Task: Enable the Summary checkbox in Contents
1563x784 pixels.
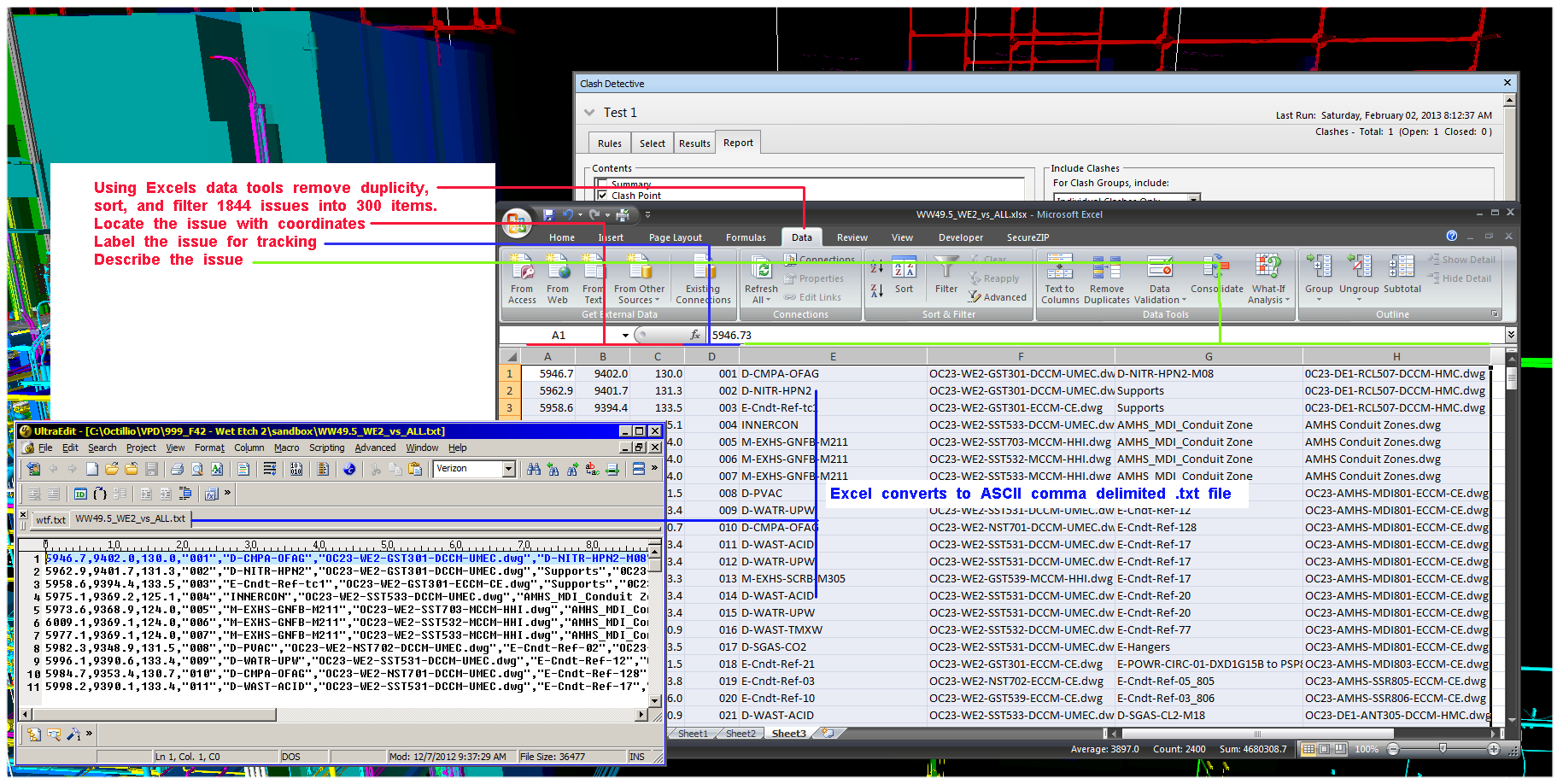Action: point(603,184)
